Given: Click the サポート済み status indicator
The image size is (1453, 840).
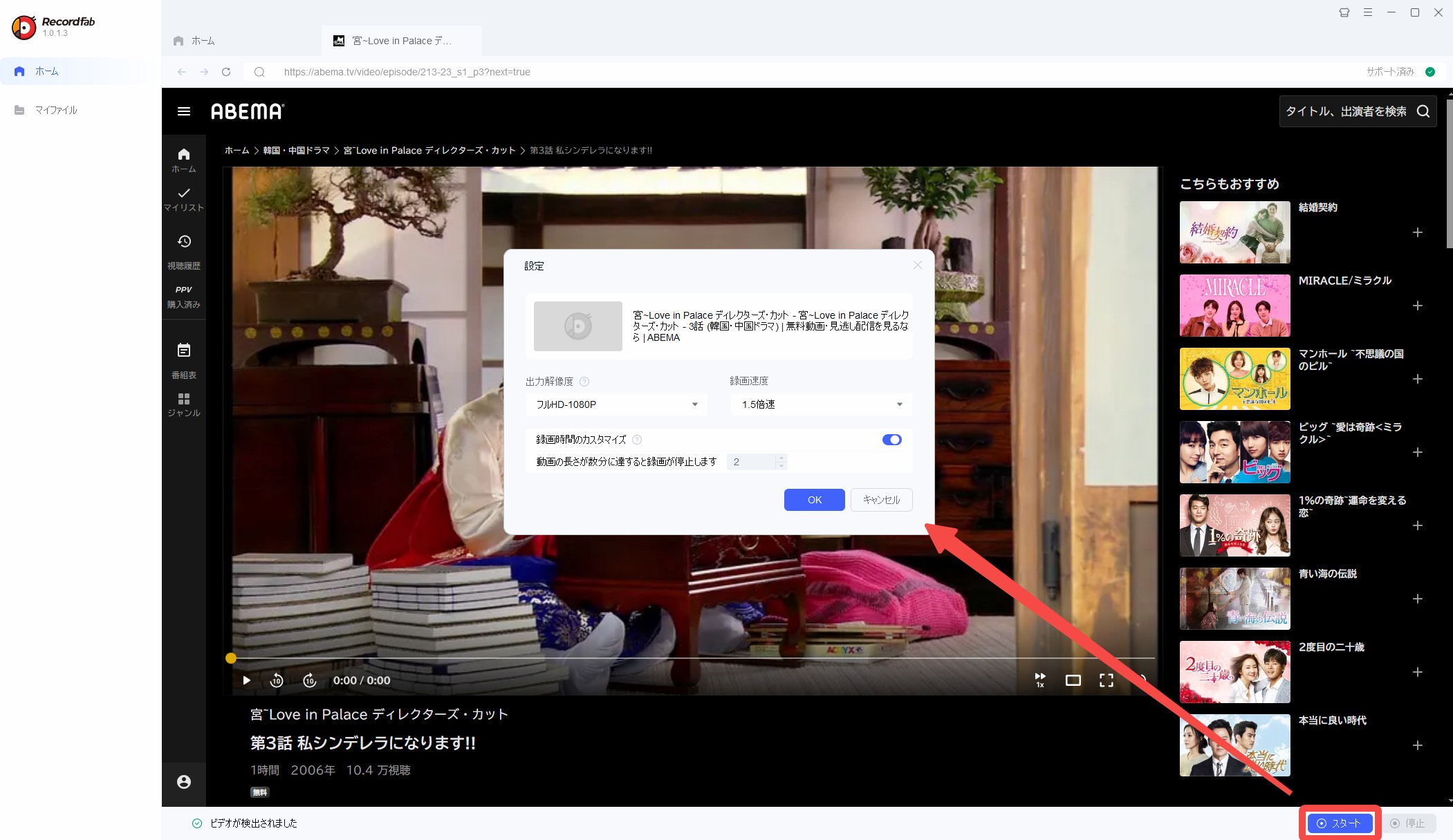Looking at the screenshot, I should tap(1400, 72).
